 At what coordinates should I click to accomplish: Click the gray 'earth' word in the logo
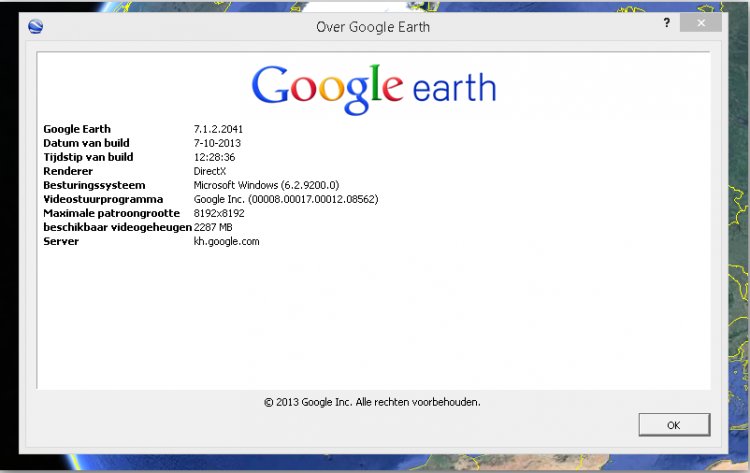point(451,88)
